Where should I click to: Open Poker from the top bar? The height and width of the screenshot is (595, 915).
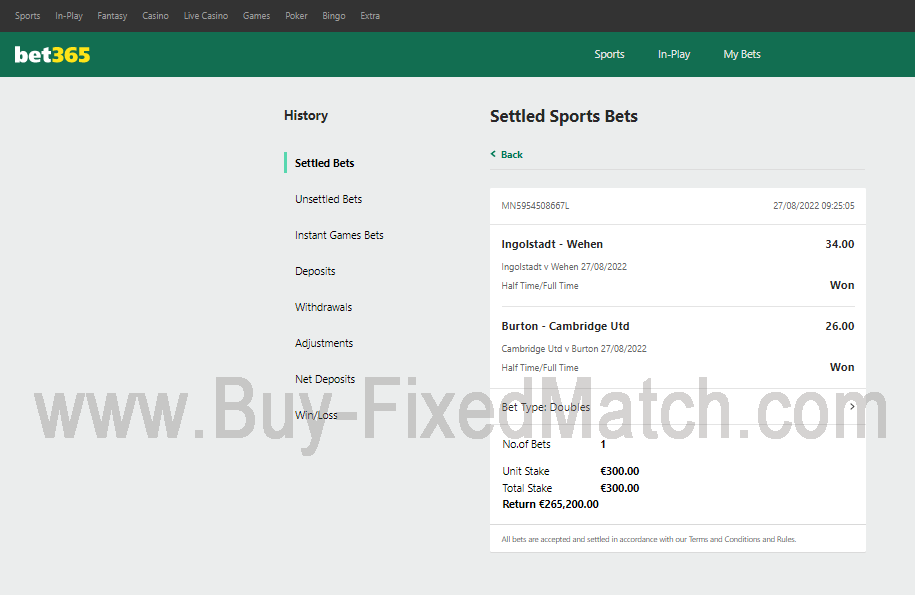296,16
